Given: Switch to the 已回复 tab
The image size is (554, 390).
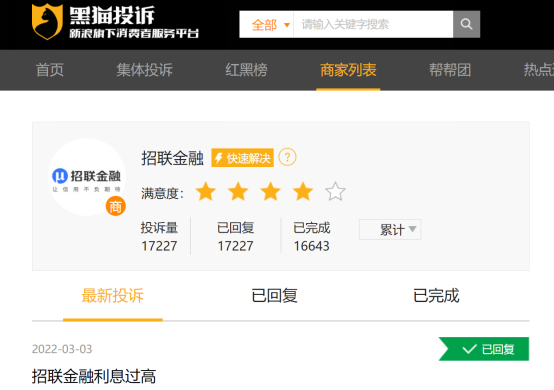Looking at the screenshot, I should click(x=275, y=296).
